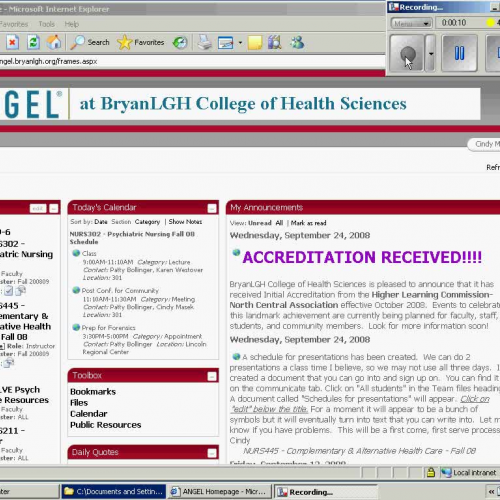View All announcements
This screenshot has width=500, height=500.
click(279, 223)
